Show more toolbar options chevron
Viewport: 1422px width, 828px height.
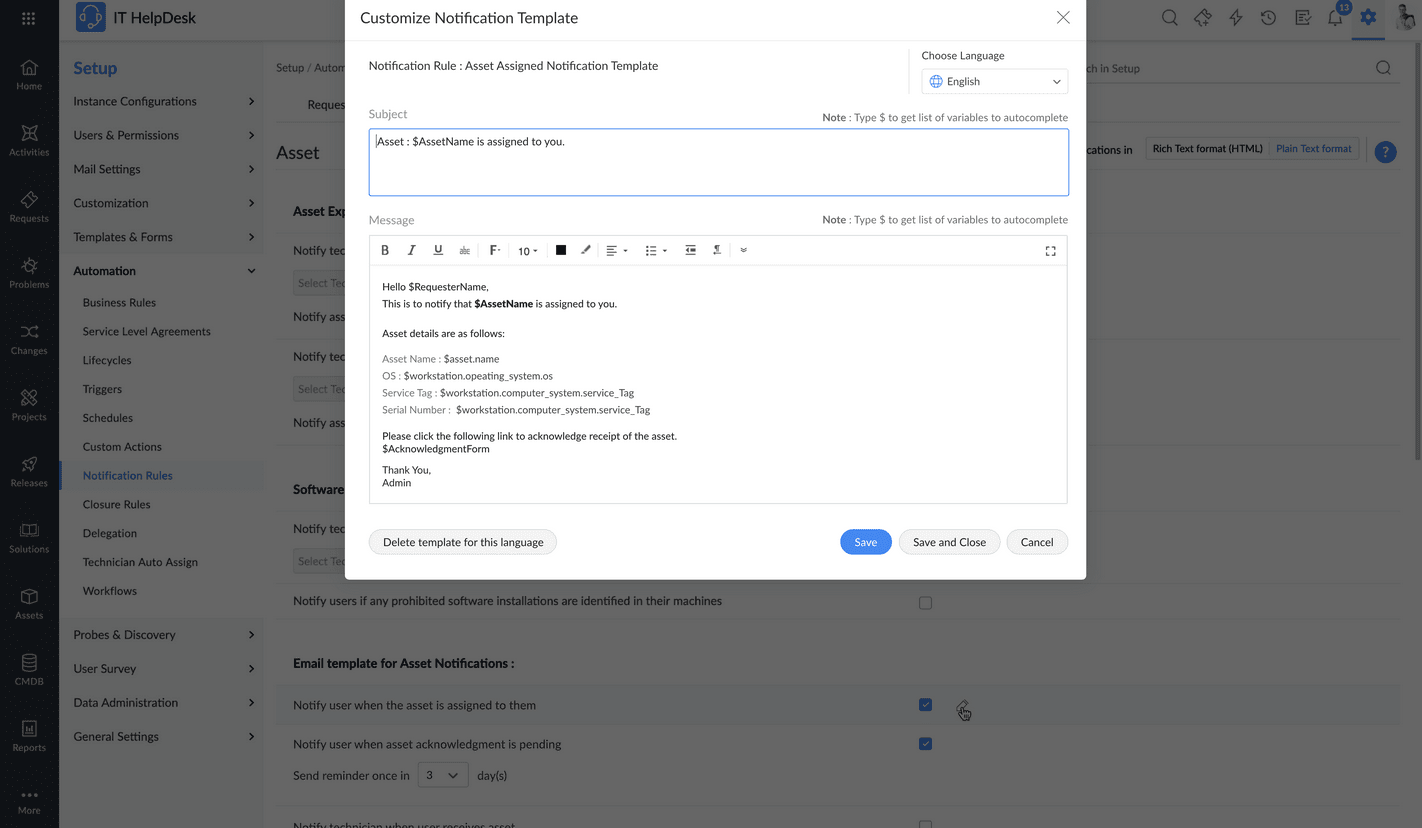(x=743, y=251)
